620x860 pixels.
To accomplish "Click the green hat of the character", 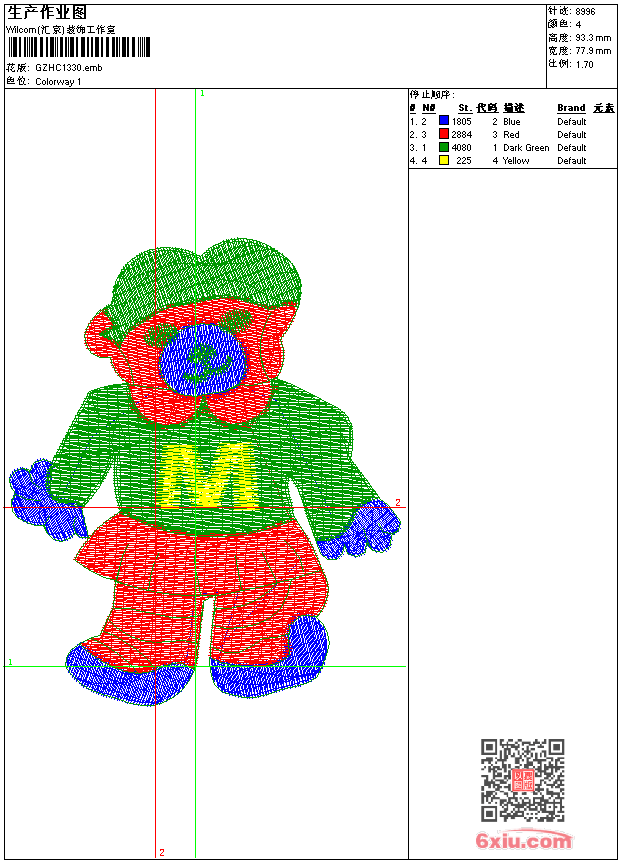I will tap(206, 281).
